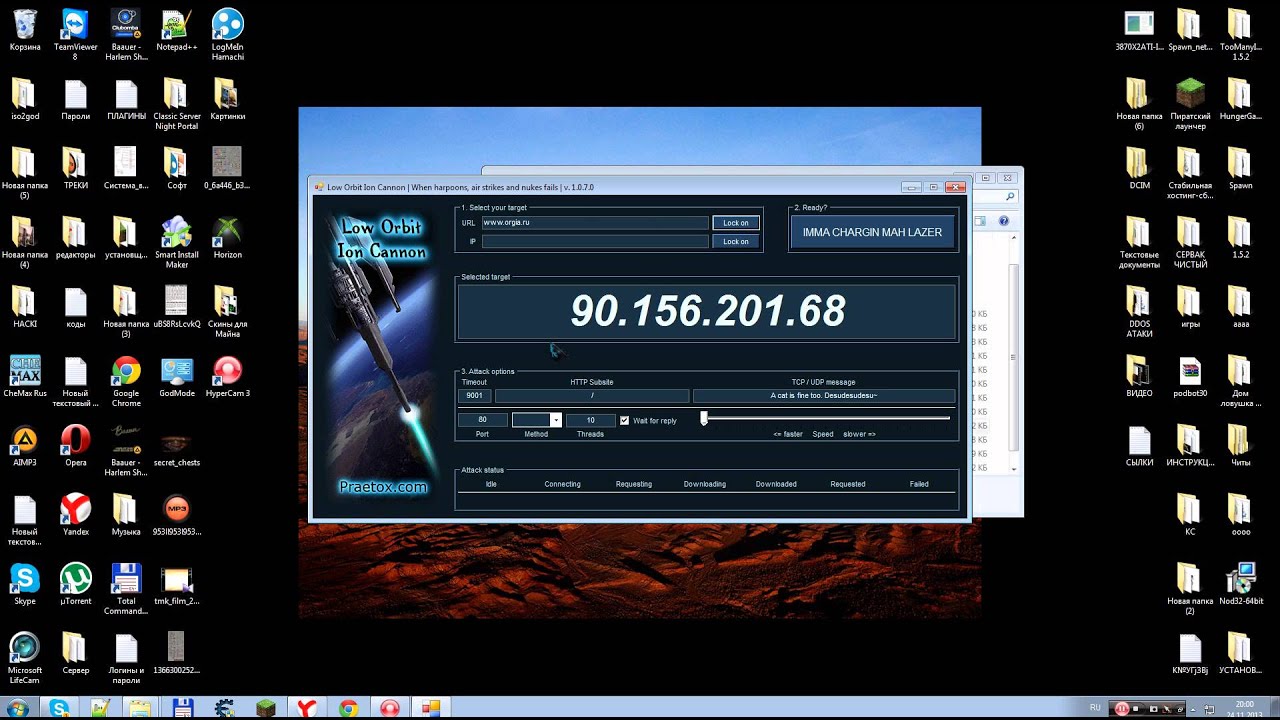1280x720 pixels.
Task: Open the DCIM folder
Action: click(x=1138, y=169)
